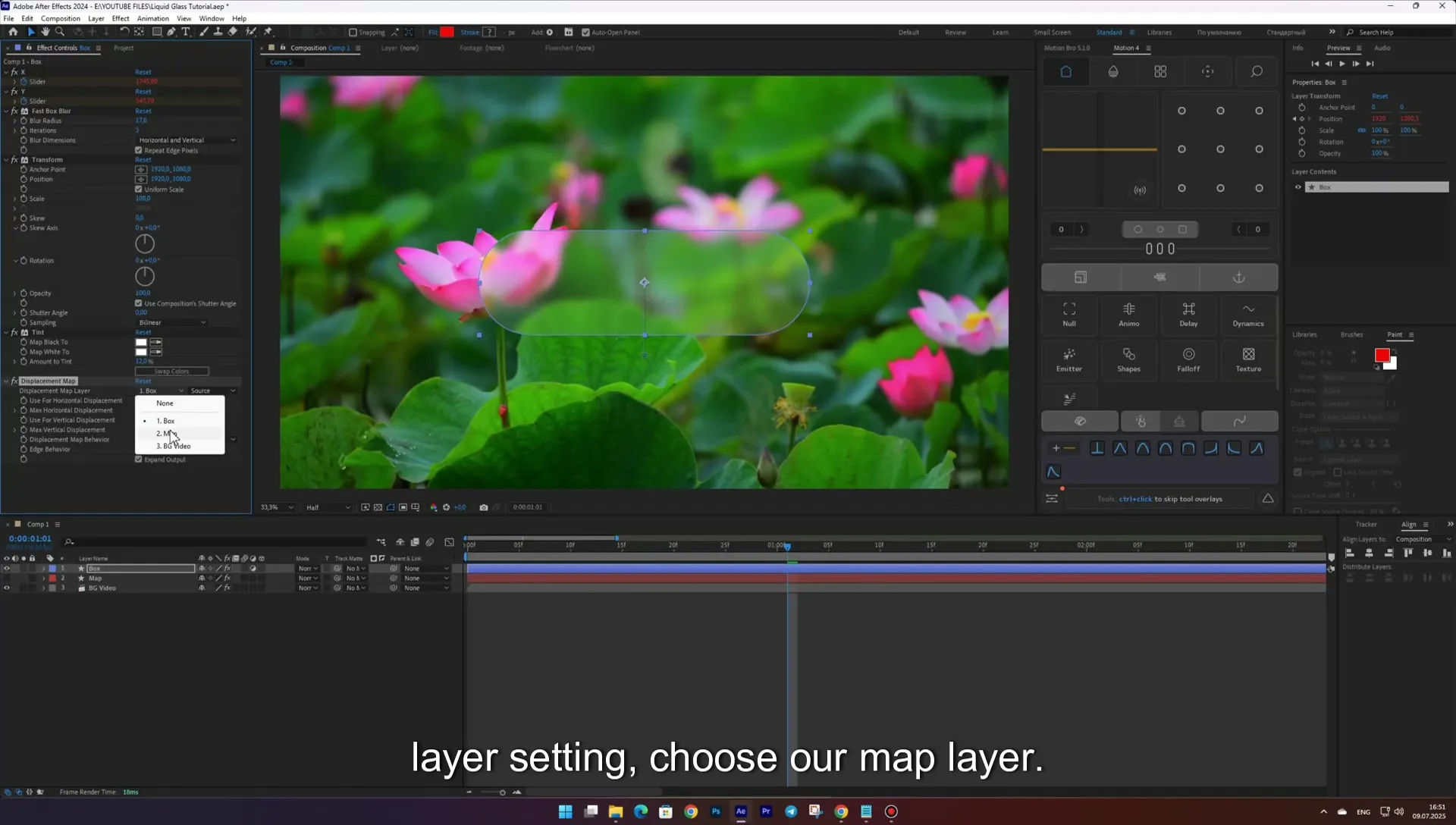Reset the Displacement Map effect
The image size is (1456, 825).
(143, 381)
